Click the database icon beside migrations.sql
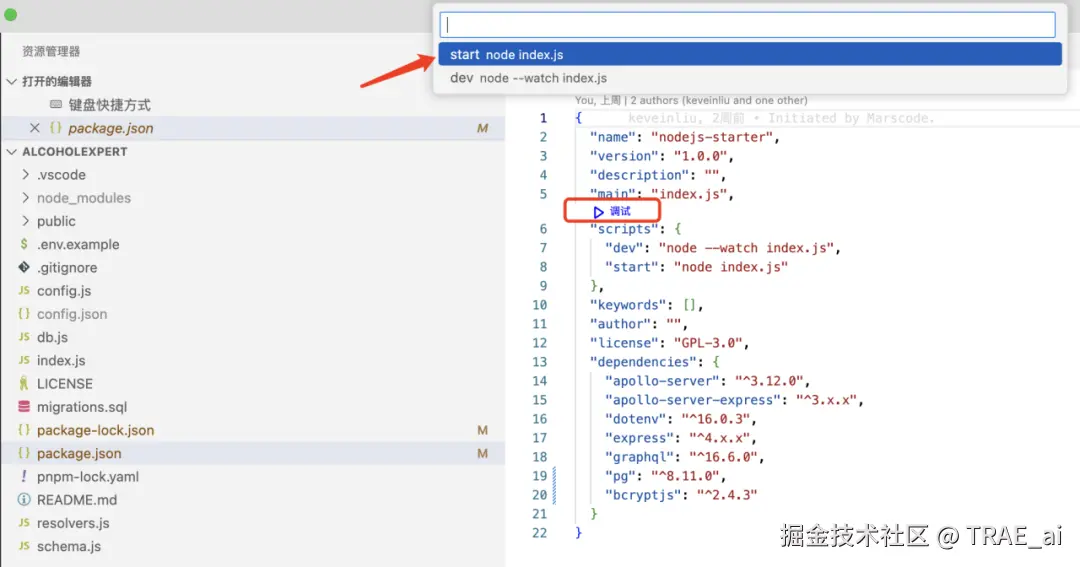Image resolution: width=1080 pixels, height=567 pixels. [24, 407]
